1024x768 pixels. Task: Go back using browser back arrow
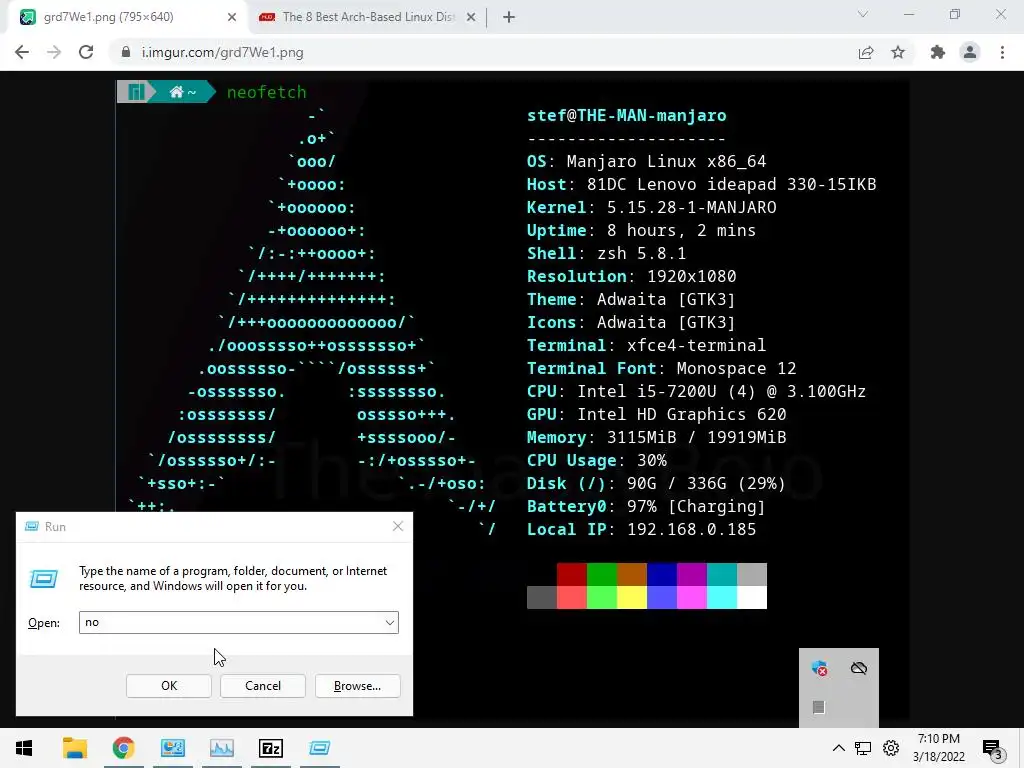coord(22,52)
